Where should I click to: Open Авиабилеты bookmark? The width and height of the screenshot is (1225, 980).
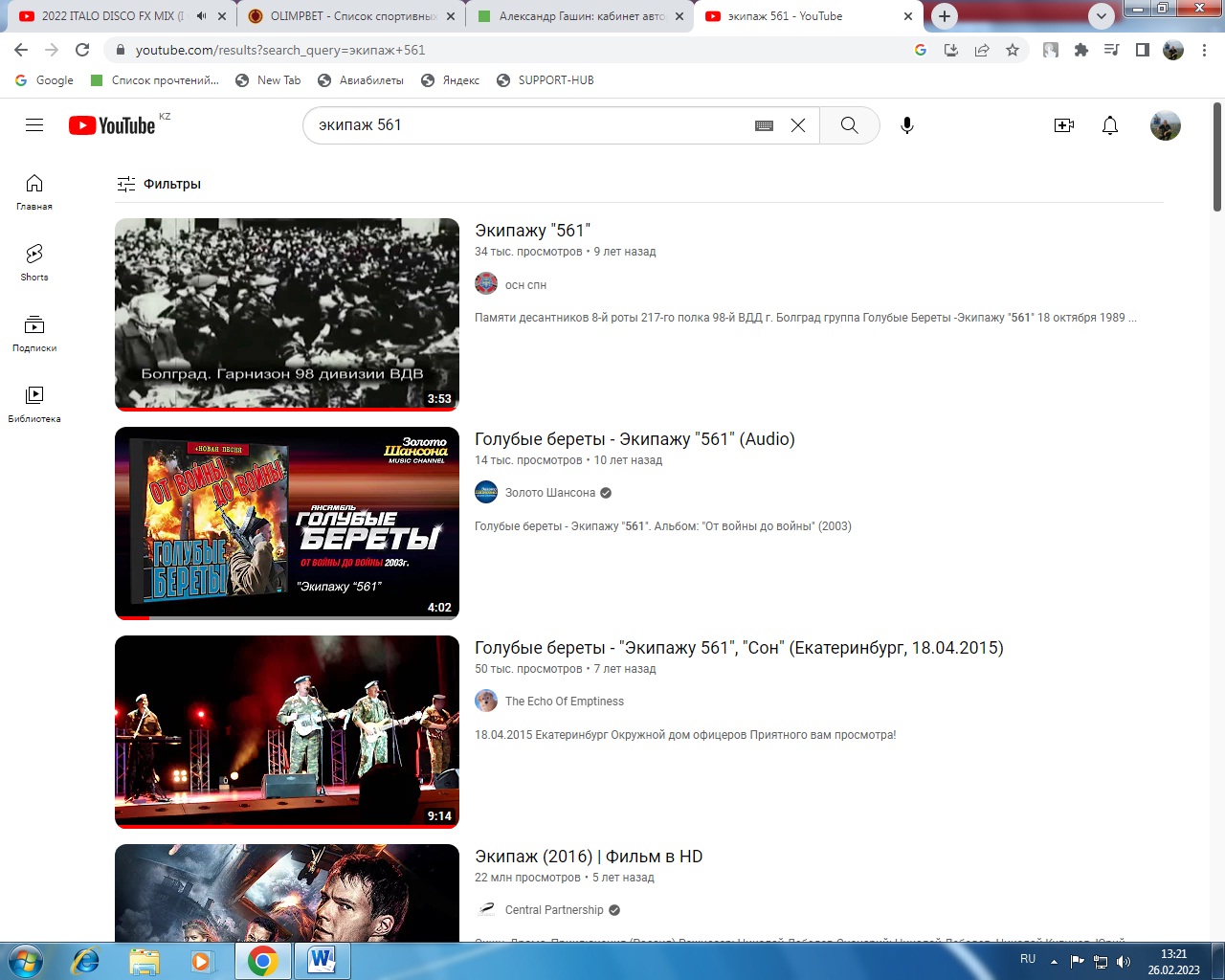pyautogui.click(x=361, y=80)
